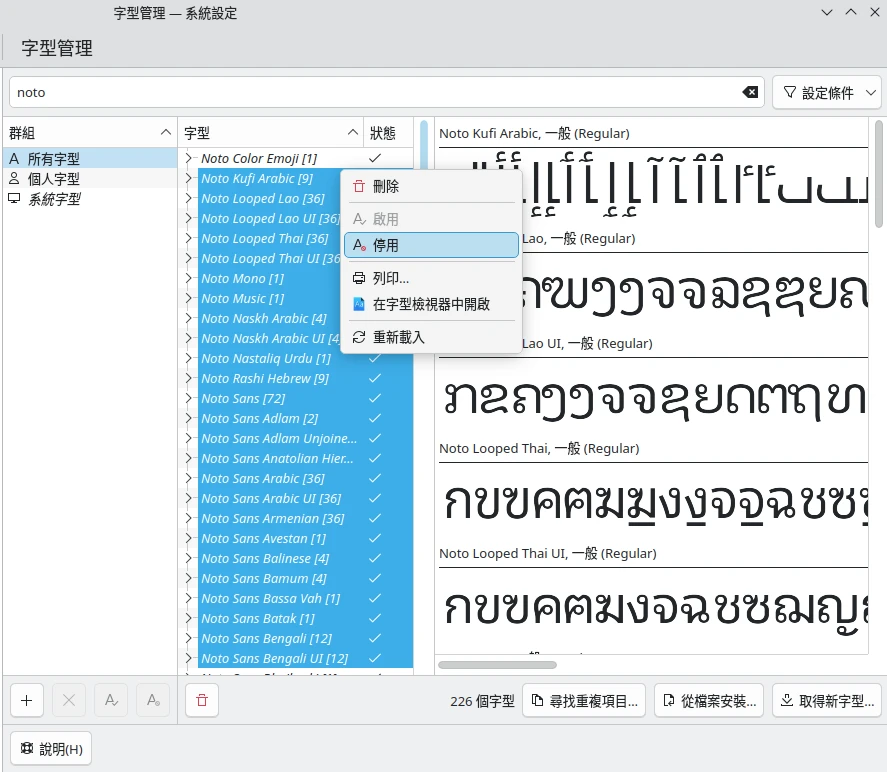
Task: Click the 取得新字型 button
Action: (828, 701)
